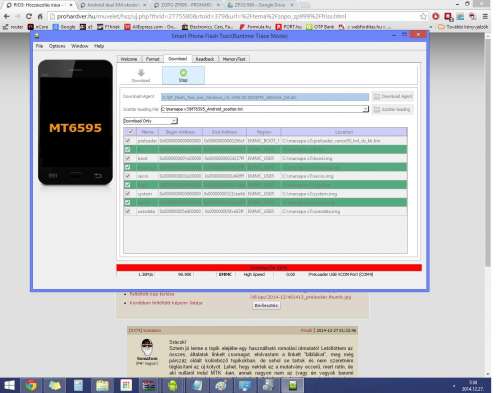Open the AliExpress.com bookmark
Viewport: 500px width, 393px height.
click(x=151, y=27)
